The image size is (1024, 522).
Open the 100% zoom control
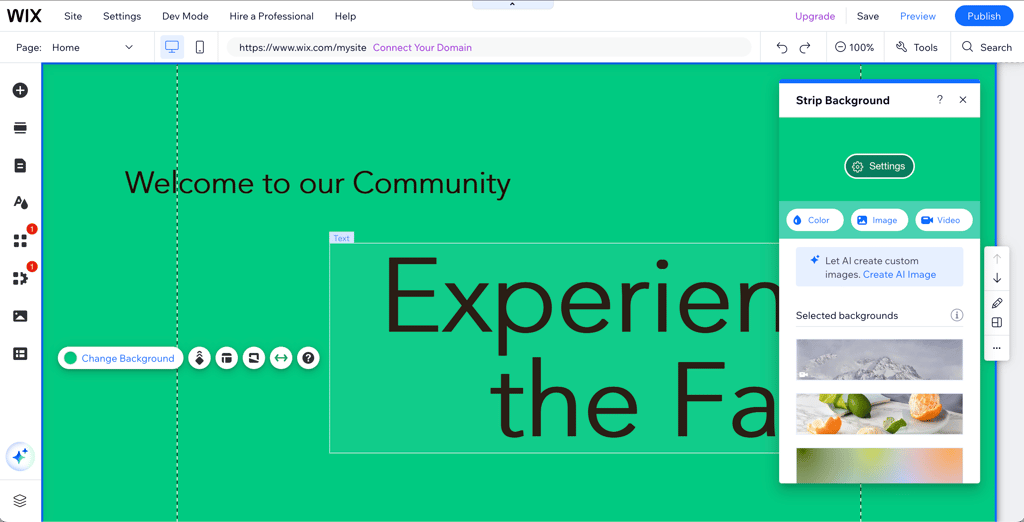[x=855, y=47]
